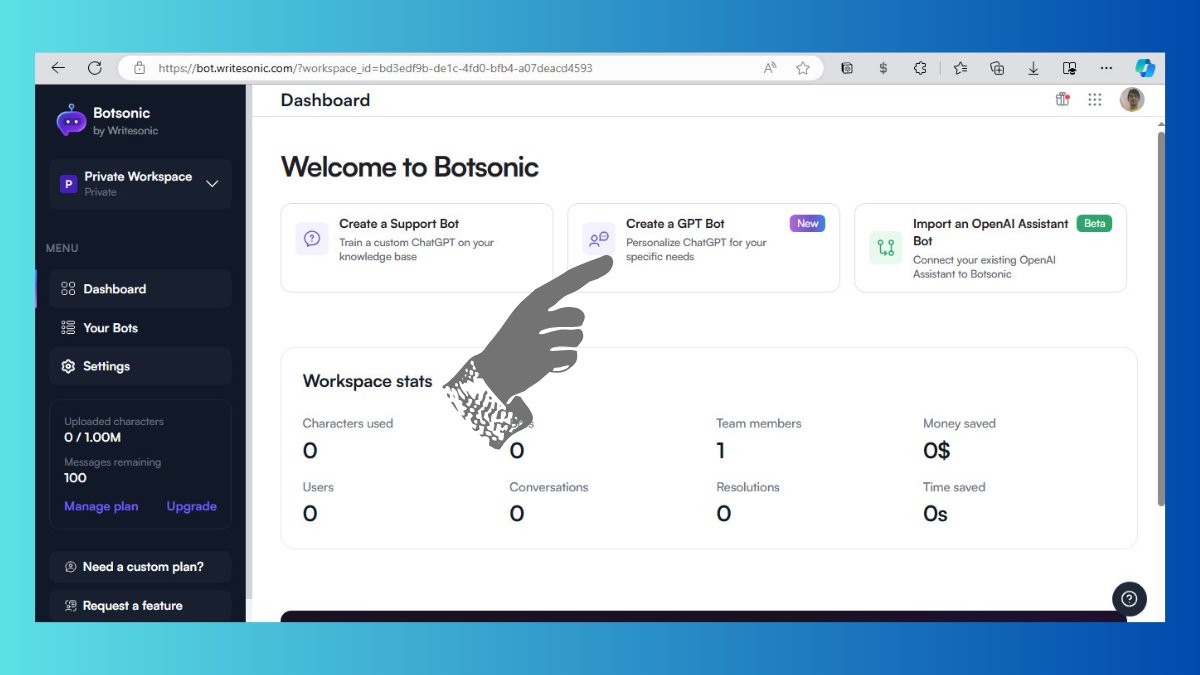The image size is (1200, 675).
Task: Click the Manage plan link
Action: tap(101, 506)
